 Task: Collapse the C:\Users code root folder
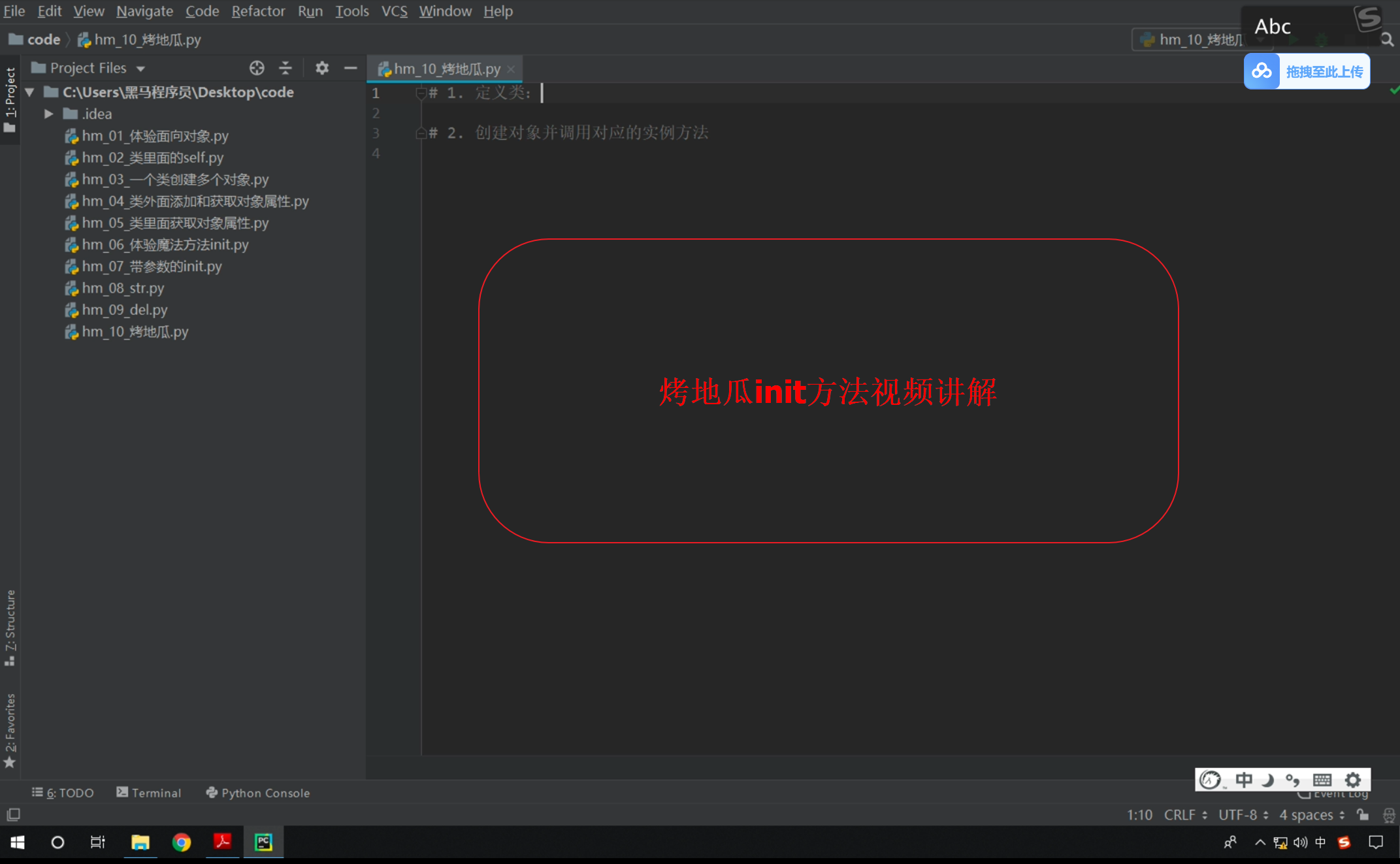[30, 93]
